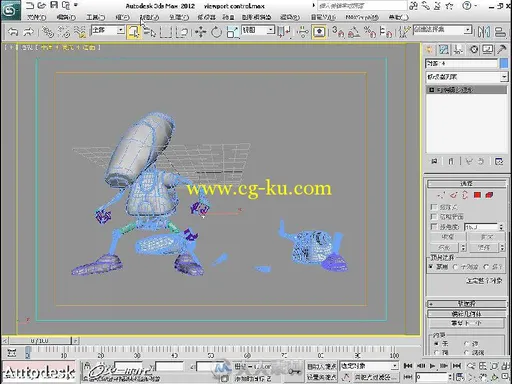This screenshot has width=512, height=384.
Task: Collapse the Edit Geometry rollout header
Action: 467,314
